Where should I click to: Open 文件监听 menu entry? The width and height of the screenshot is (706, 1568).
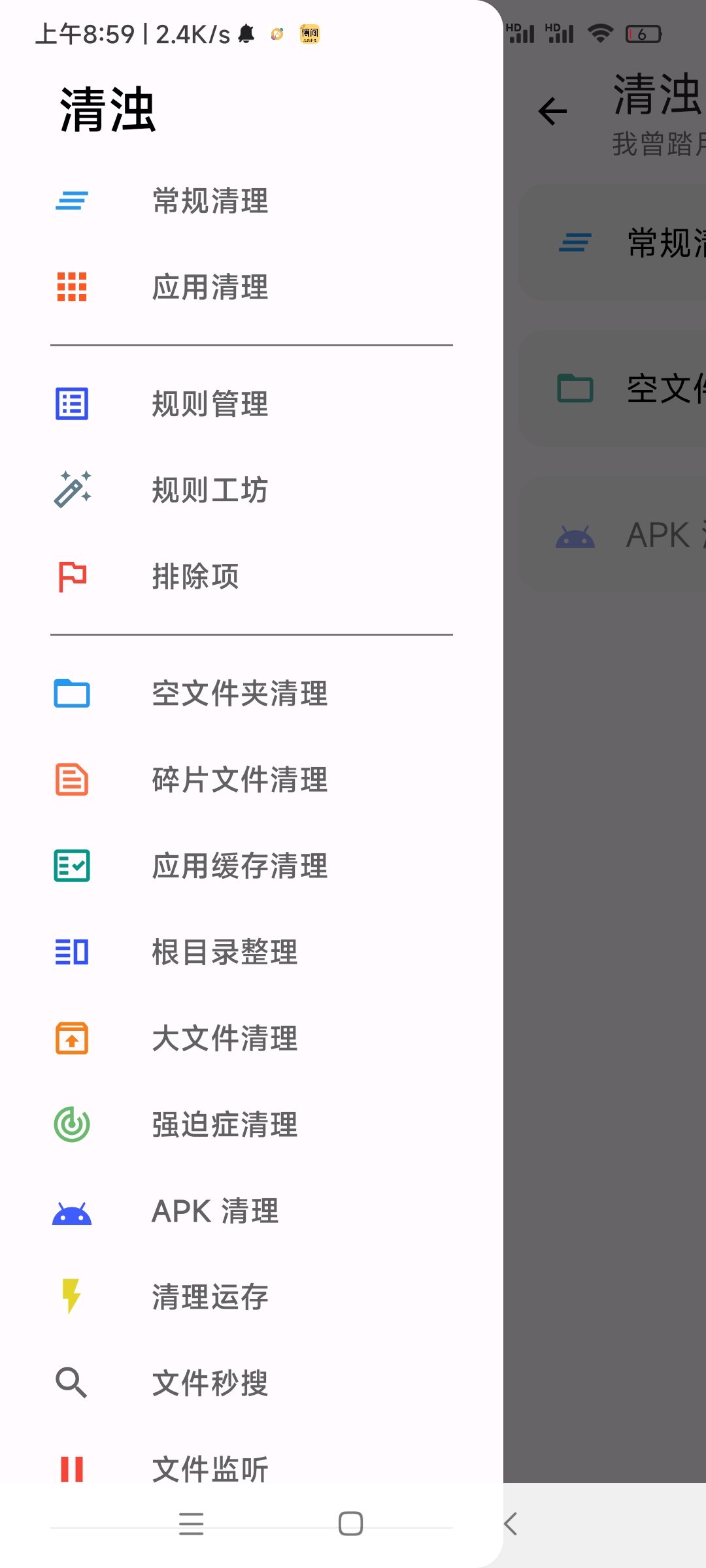pyautogui.click(x=210, y=1470)
